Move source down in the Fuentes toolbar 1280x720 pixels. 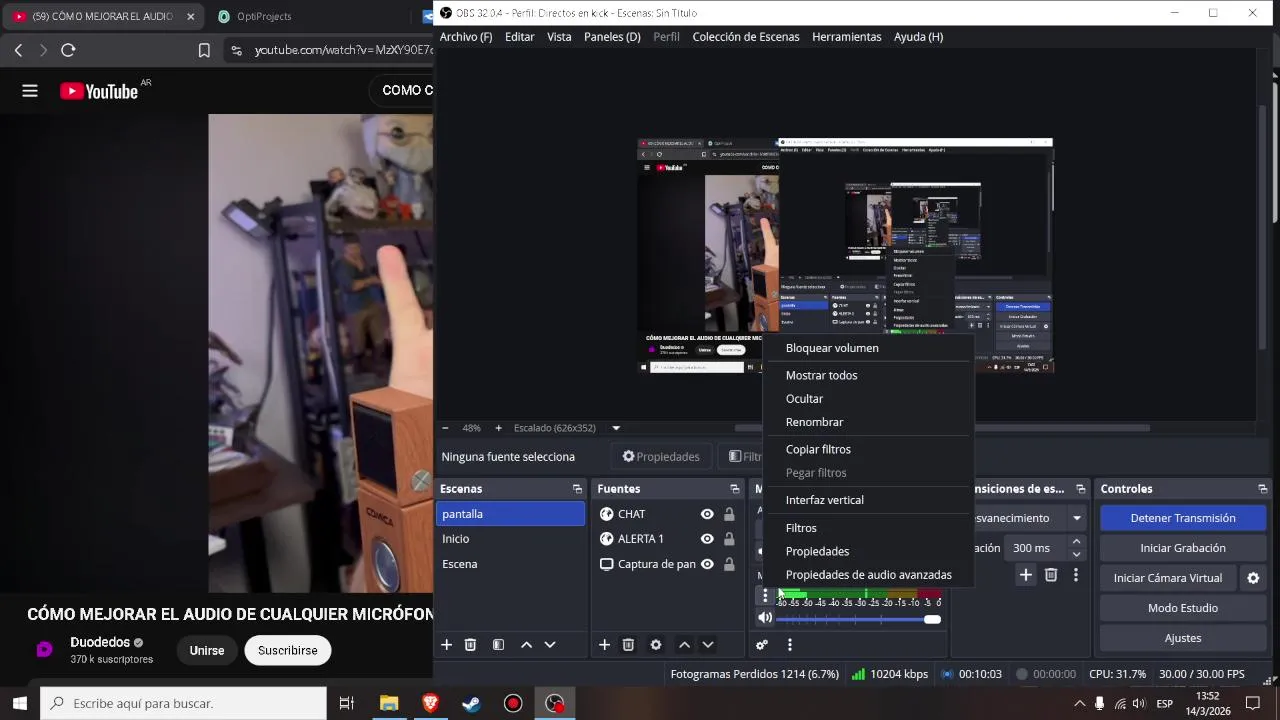click(x=708, y=645)
